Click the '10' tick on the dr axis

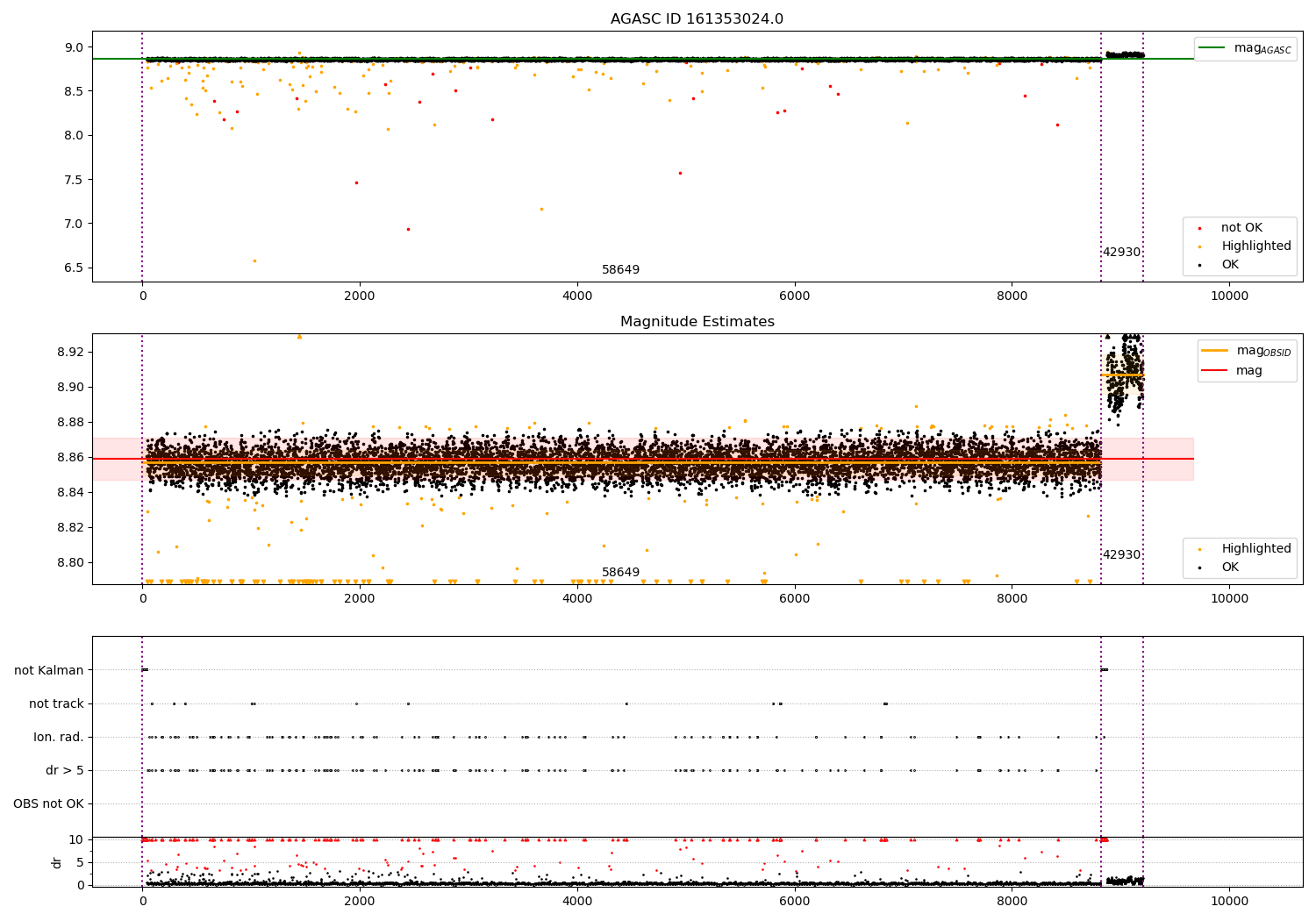click(76, 839)
